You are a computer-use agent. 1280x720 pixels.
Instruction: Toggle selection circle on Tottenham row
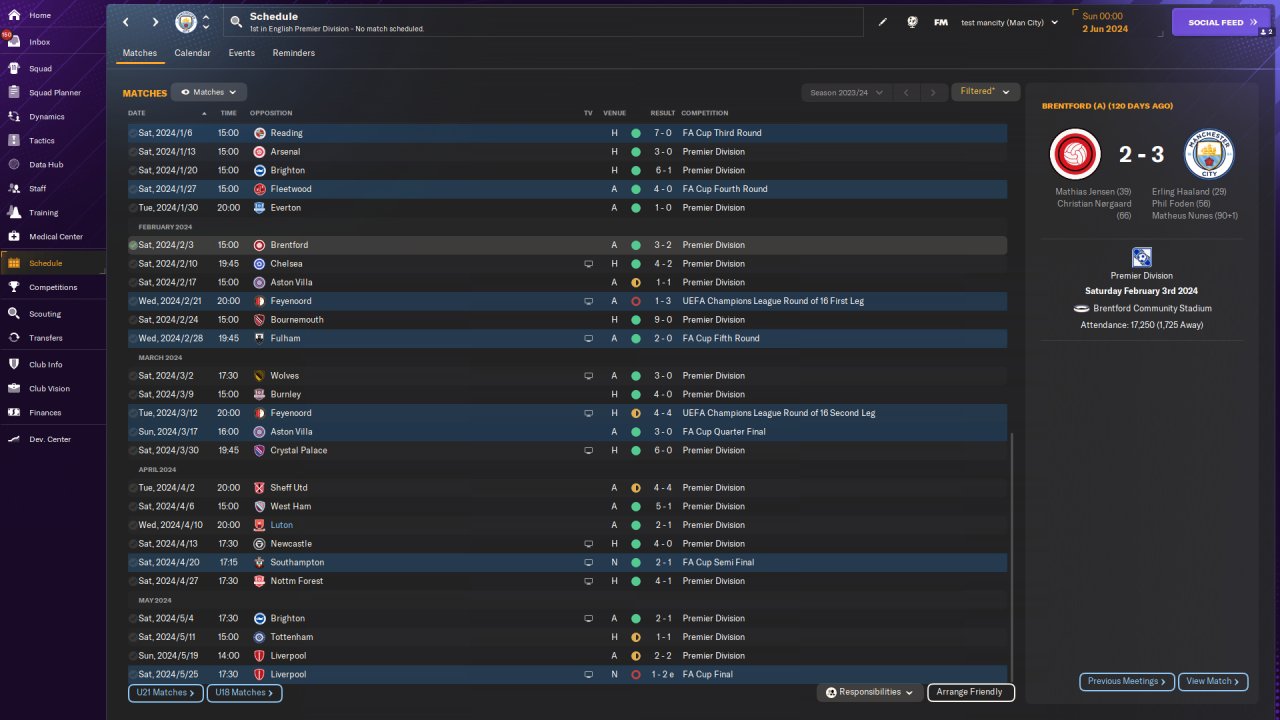point(133,637)
